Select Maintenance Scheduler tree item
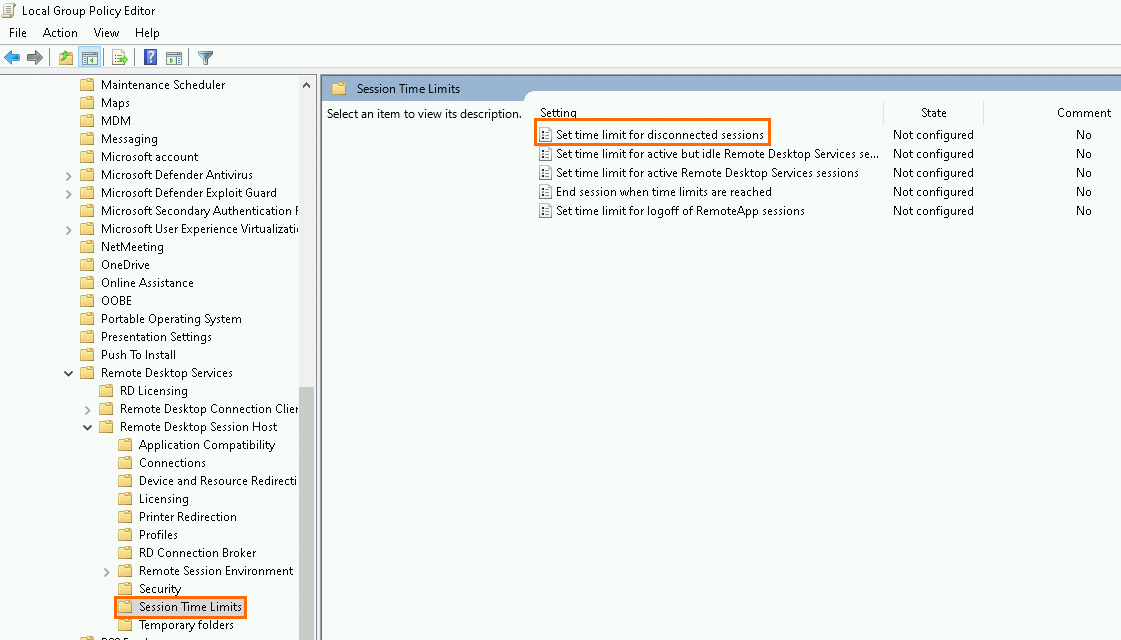 pos(163,84)
